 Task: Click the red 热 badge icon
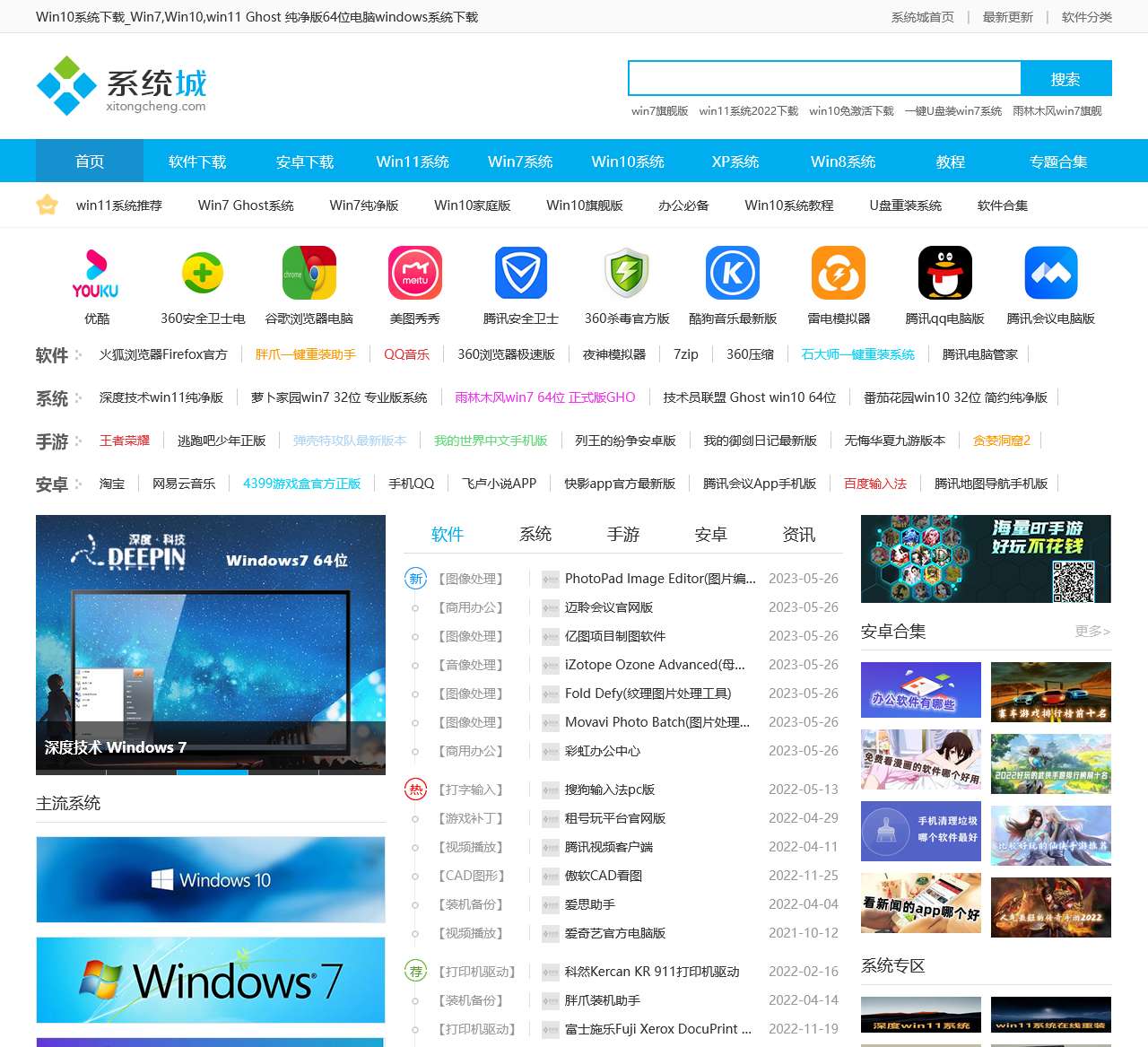coord(415,790)
